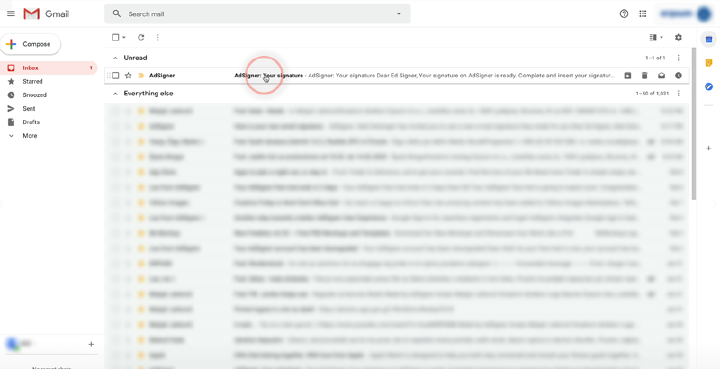Star the AdSigner email
The height and width of the screenshot is (369, 720).
click(128, 75)
